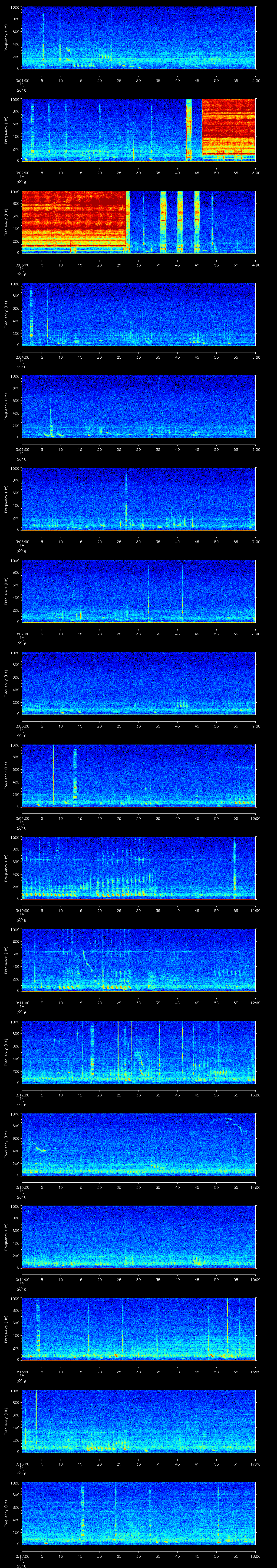Screen dimensions: 277x1568
Task: Click the '2:00' end time label
Action: click(256, 80)
